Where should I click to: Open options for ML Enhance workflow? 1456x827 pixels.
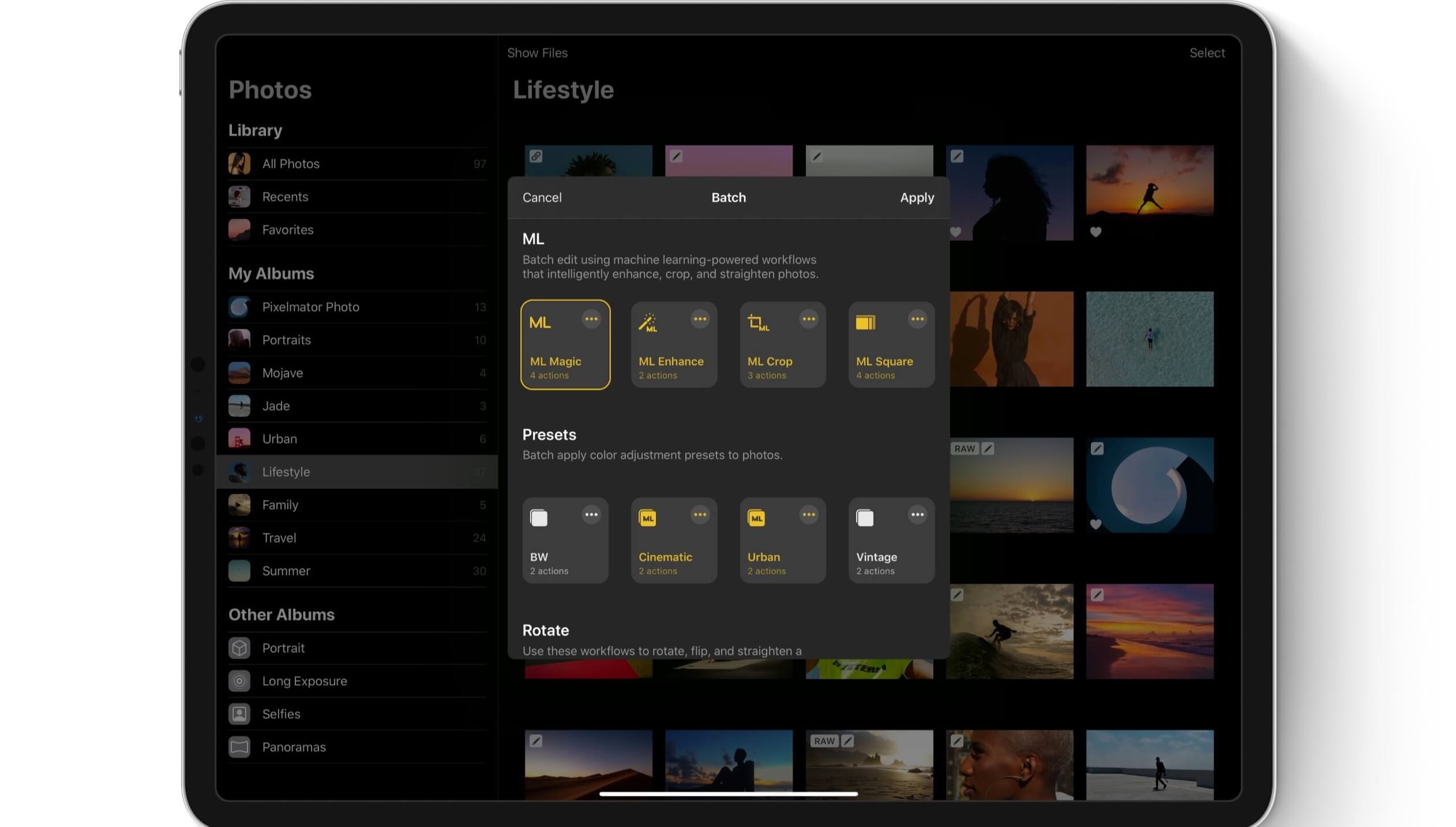pyautogui.click(x=700, y=319)
